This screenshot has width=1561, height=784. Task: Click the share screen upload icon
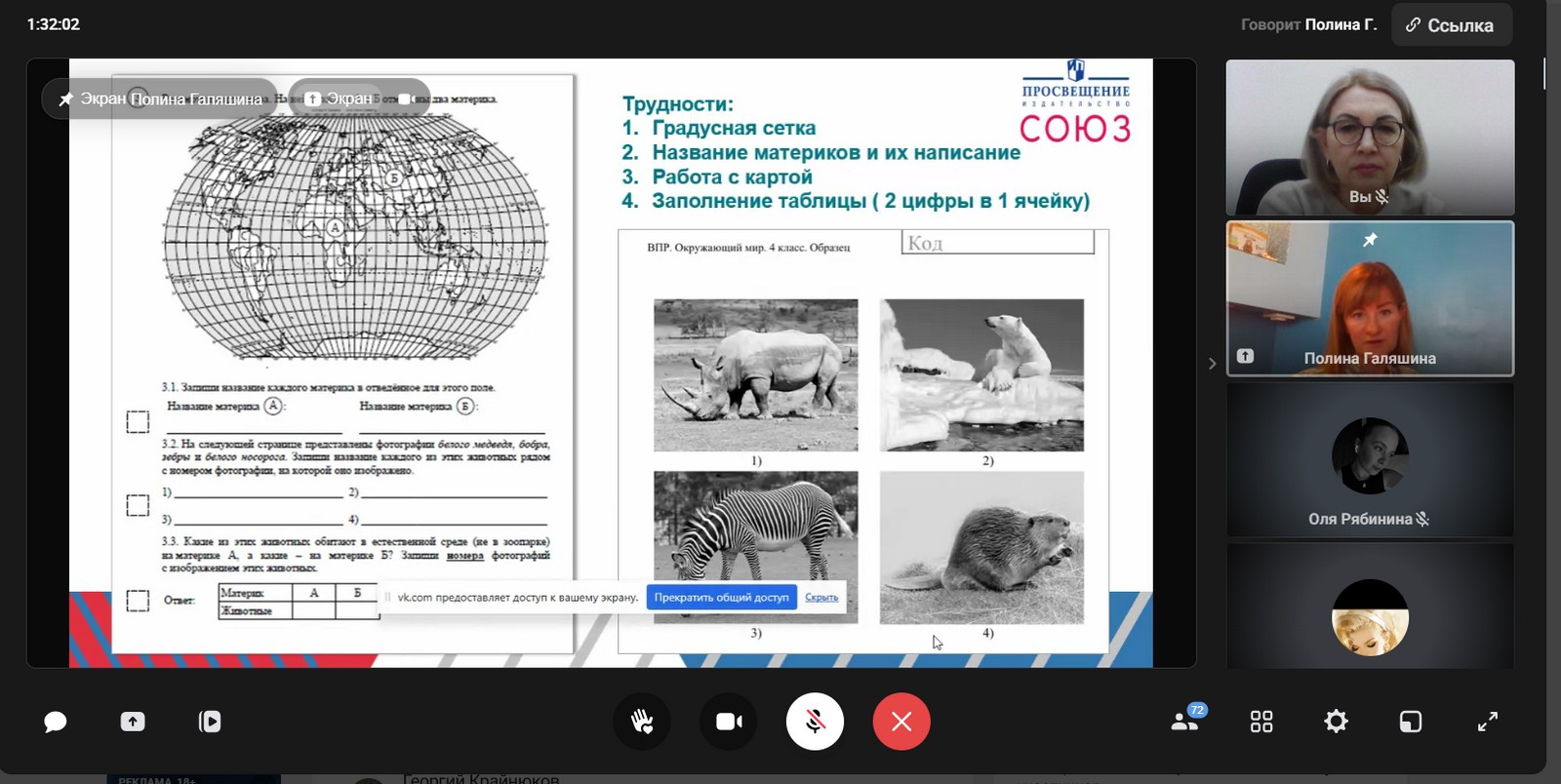[133, 722]
